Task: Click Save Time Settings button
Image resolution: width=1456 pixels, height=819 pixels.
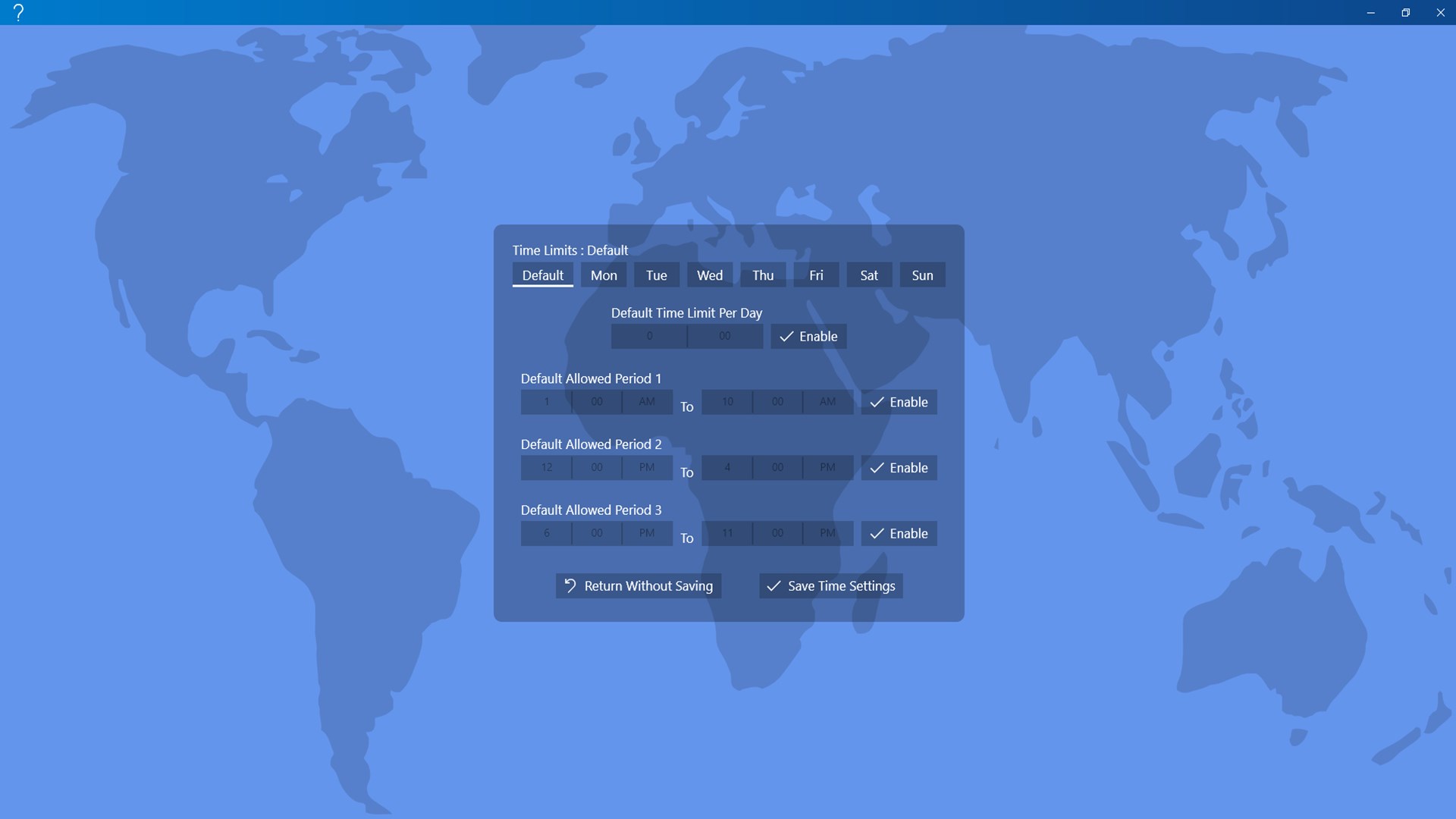Action: point(830,585)
